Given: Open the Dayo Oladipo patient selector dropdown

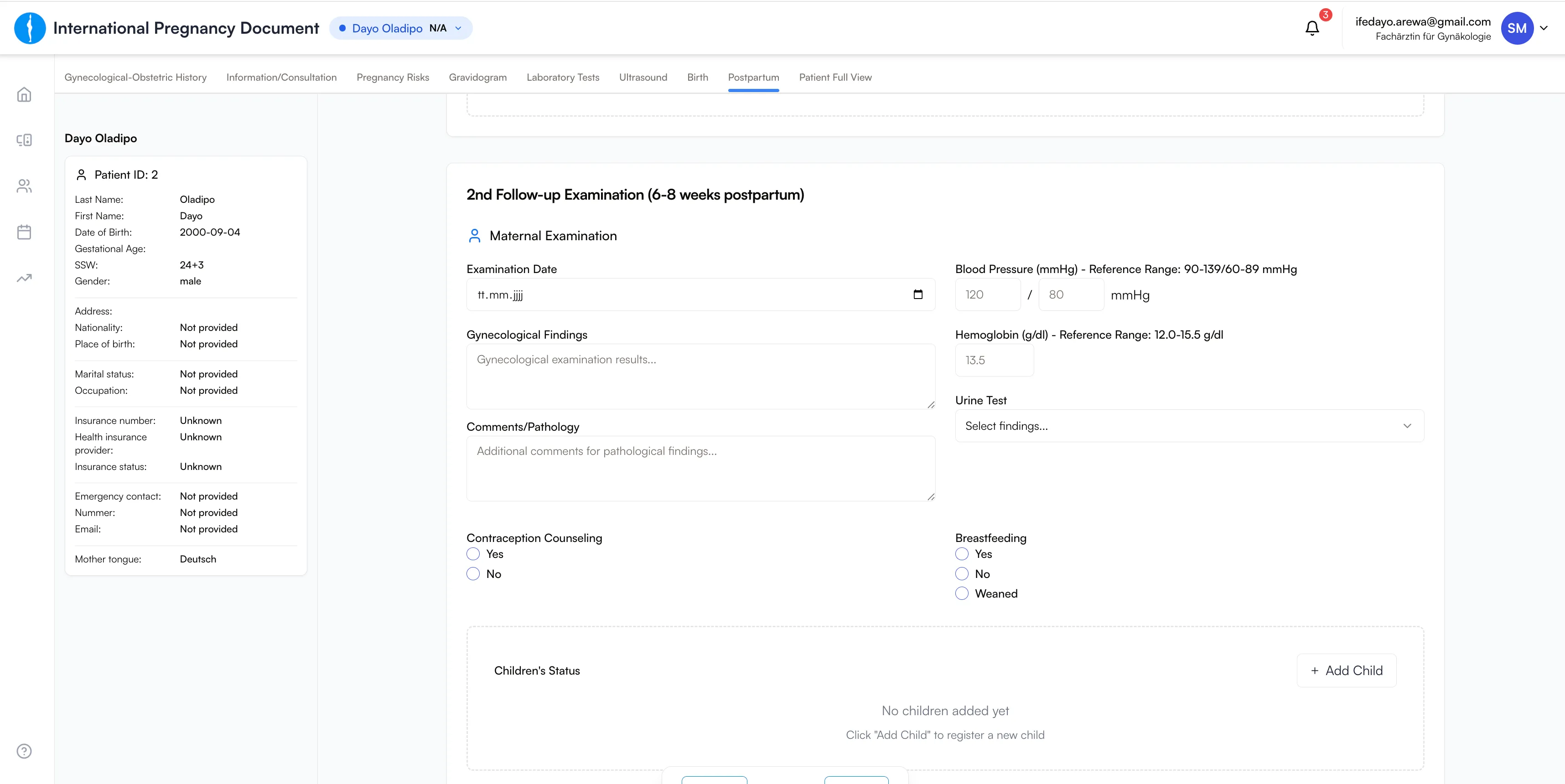Looking at the screenshot, I should pos(400,28).
